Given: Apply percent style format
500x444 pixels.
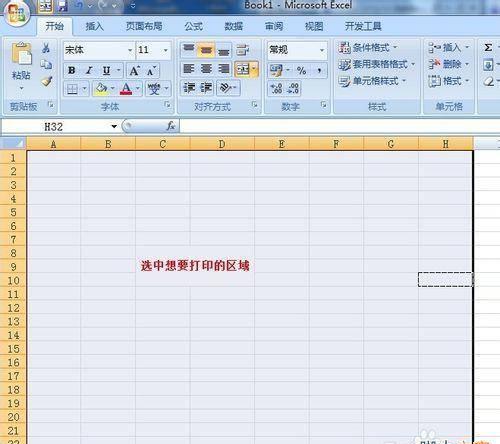Looking at the screenshot, I should [301, 70].
